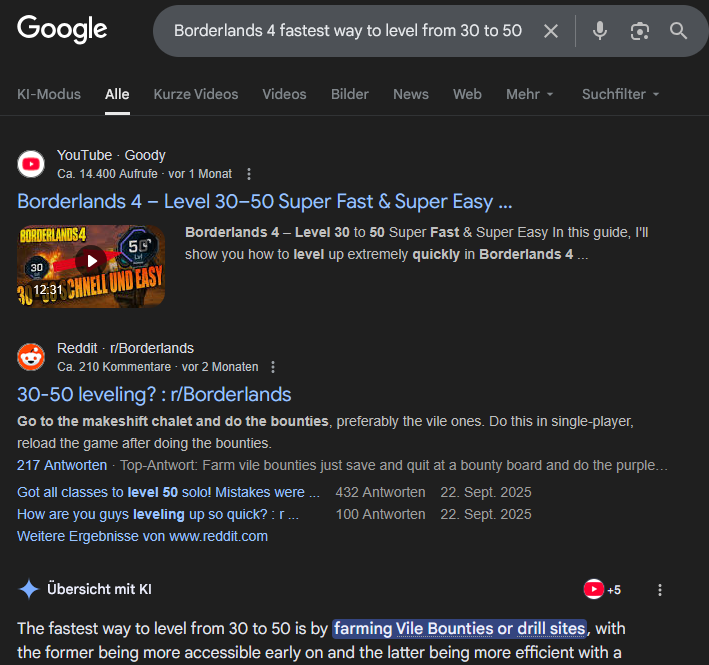The width and height of the screenshot is (709, 665).
Task: Expand the Suchfilter dropdown
Action: pos(620,94)
